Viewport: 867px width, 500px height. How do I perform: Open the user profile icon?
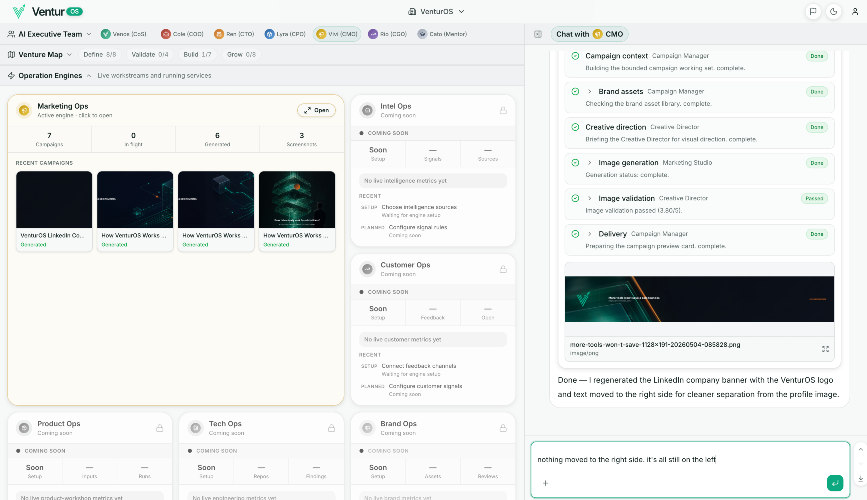[x=855, y=11]
